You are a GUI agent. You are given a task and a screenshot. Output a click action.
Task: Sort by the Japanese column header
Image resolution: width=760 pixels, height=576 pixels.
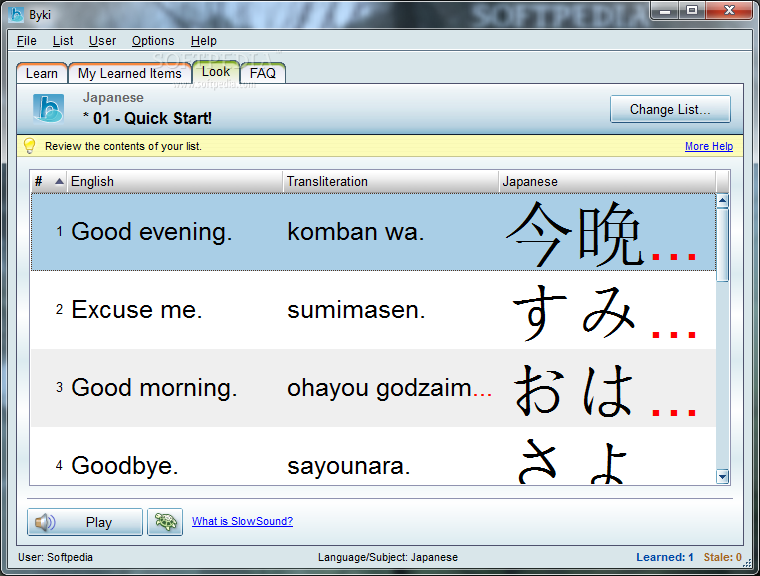(x=607, y=181)
